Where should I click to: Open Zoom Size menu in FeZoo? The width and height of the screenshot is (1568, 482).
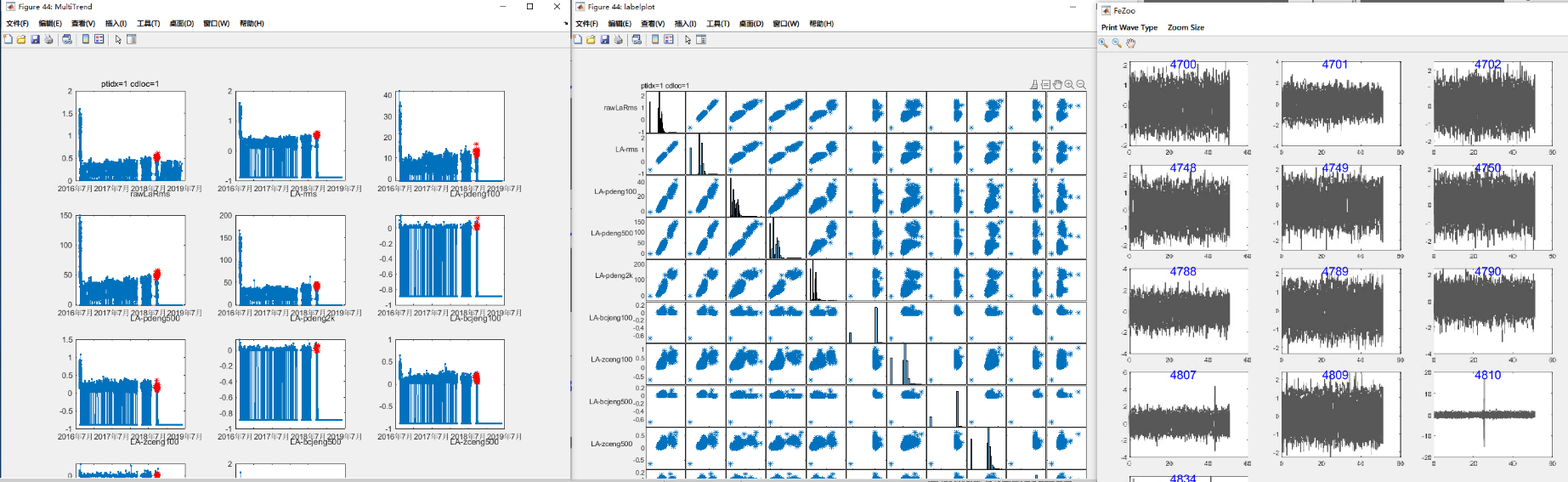coord(1186,27)
